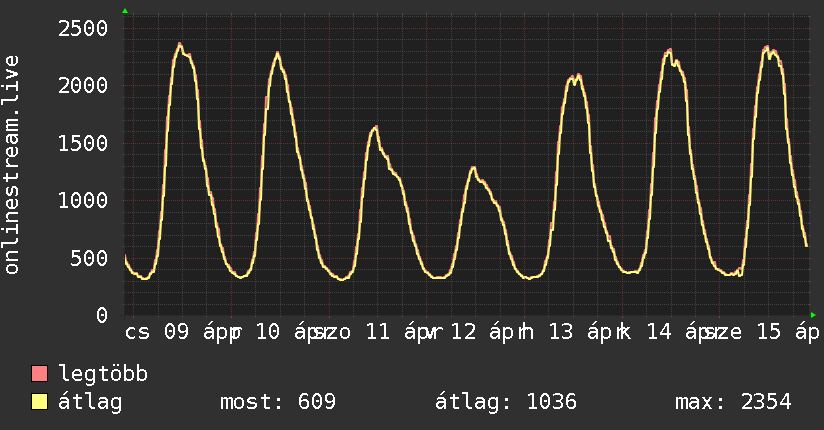This screenshot has width=824, height=430.
Task: Click the '14' x-axis date label
Action: point(659,332)
